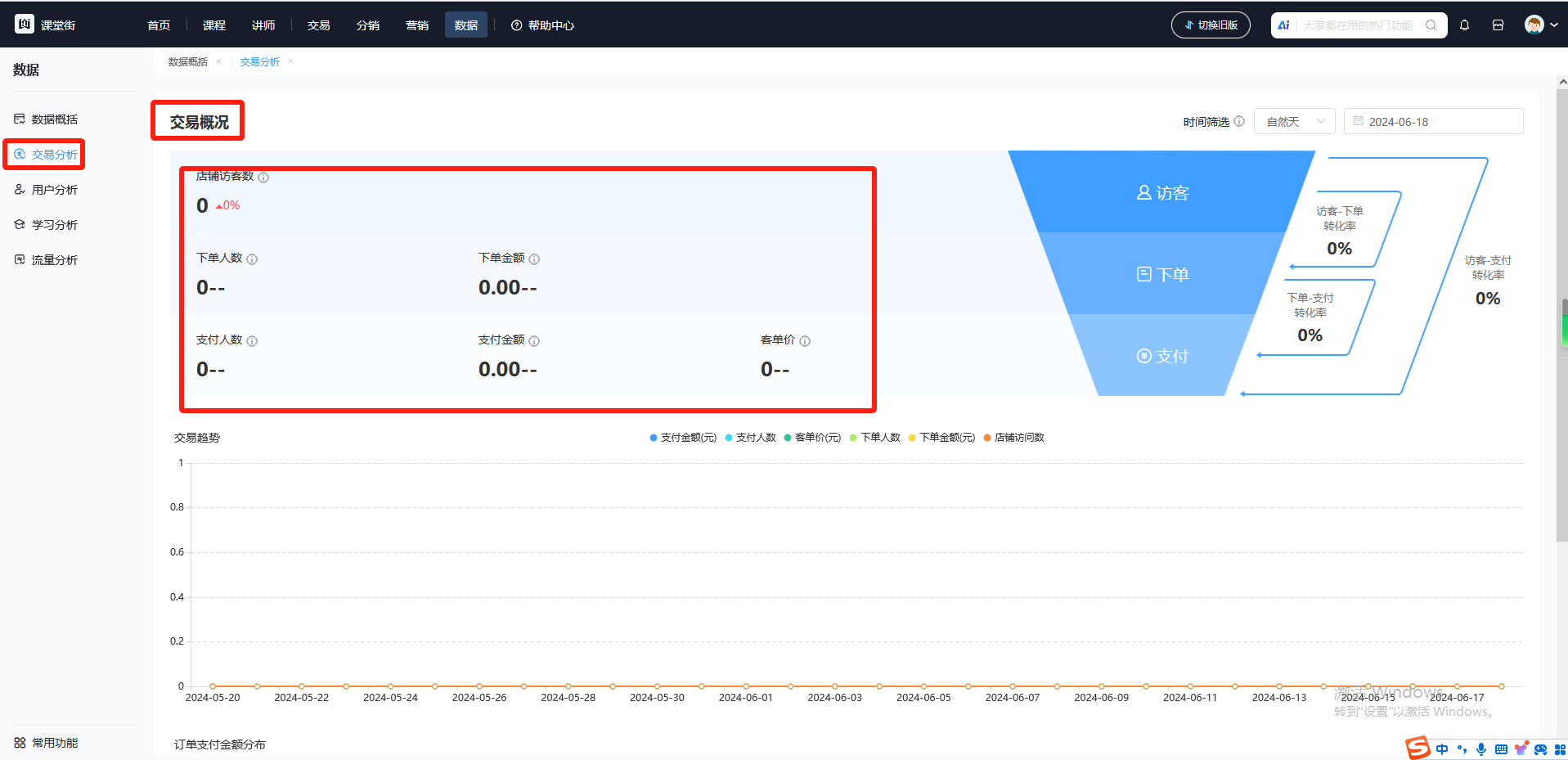Click the 中 language toggle in the IME bar
The width and height of the screenshot is (1568, 760).
click(1442, 749)
